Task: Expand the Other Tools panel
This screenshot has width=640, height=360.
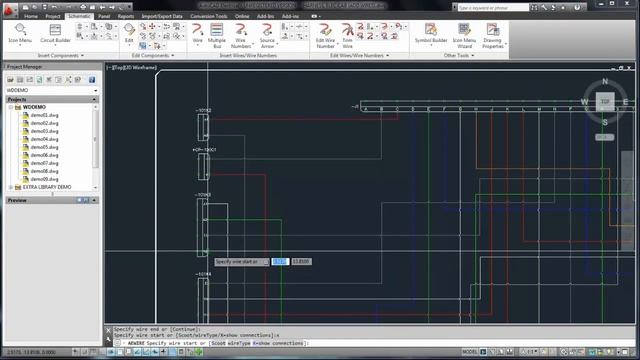Action: 459,56
